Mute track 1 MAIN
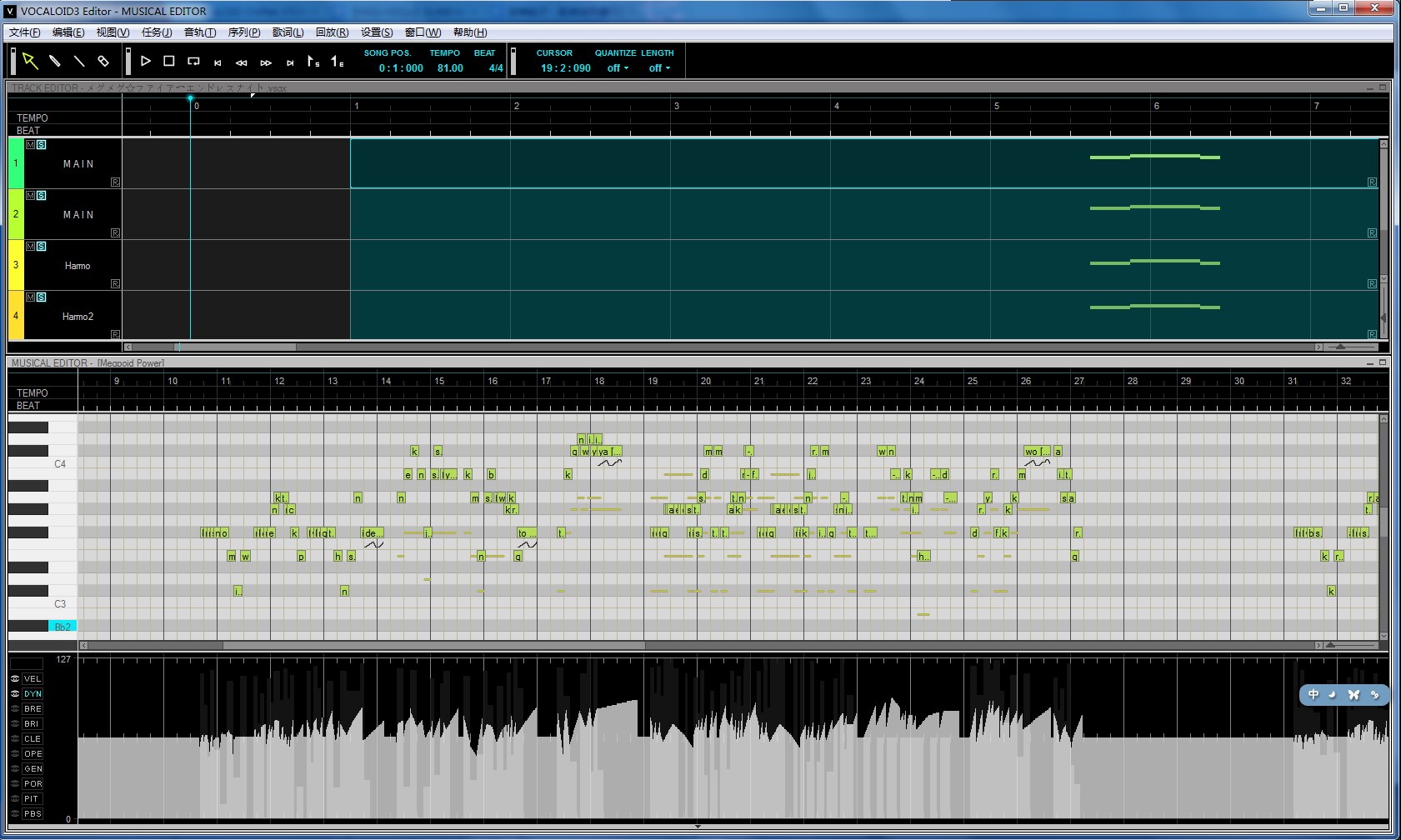Screen dimensions: 1401x840 (x=31, y=145)
